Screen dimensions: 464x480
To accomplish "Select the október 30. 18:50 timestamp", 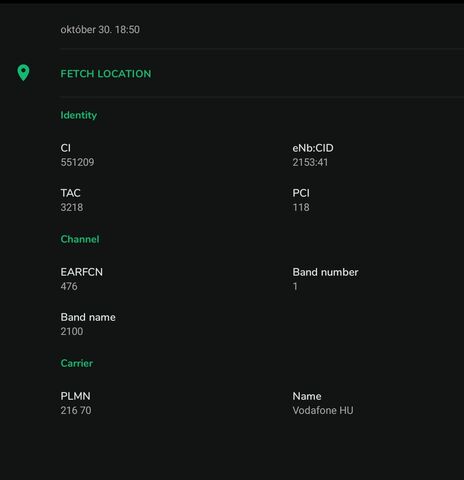I will (100, 30).
